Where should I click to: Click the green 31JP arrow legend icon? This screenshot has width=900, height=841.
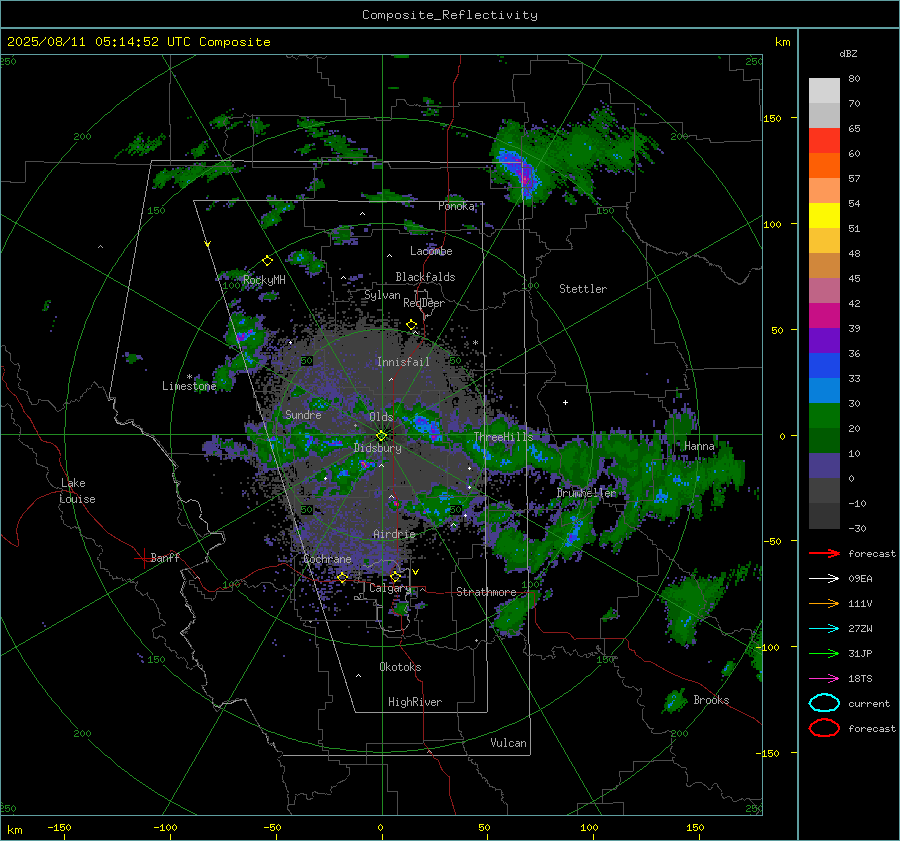point(824,653)
